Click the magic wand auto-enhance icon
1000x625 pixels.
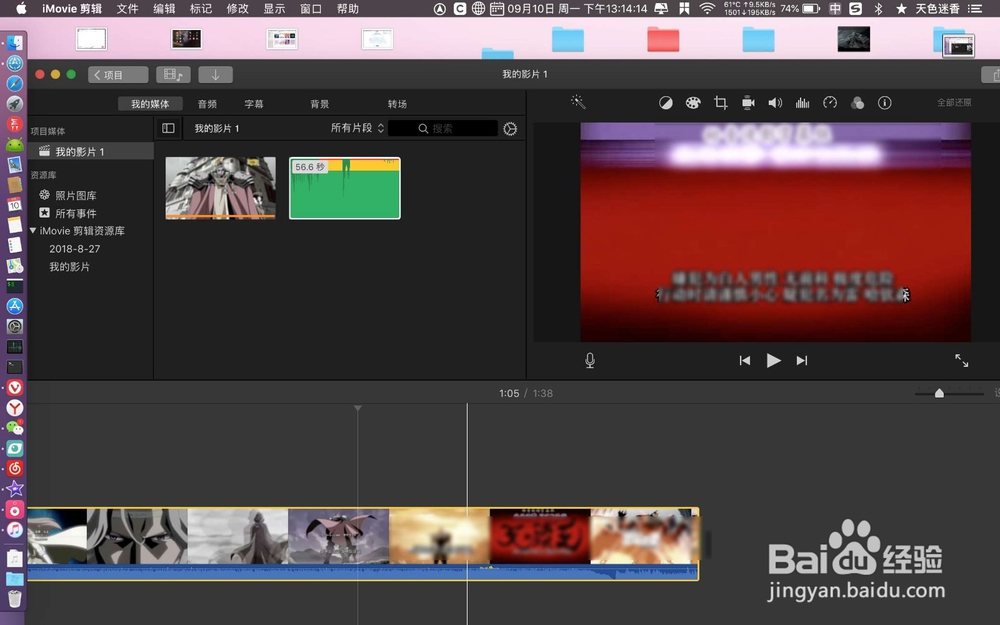click(578, 102)
